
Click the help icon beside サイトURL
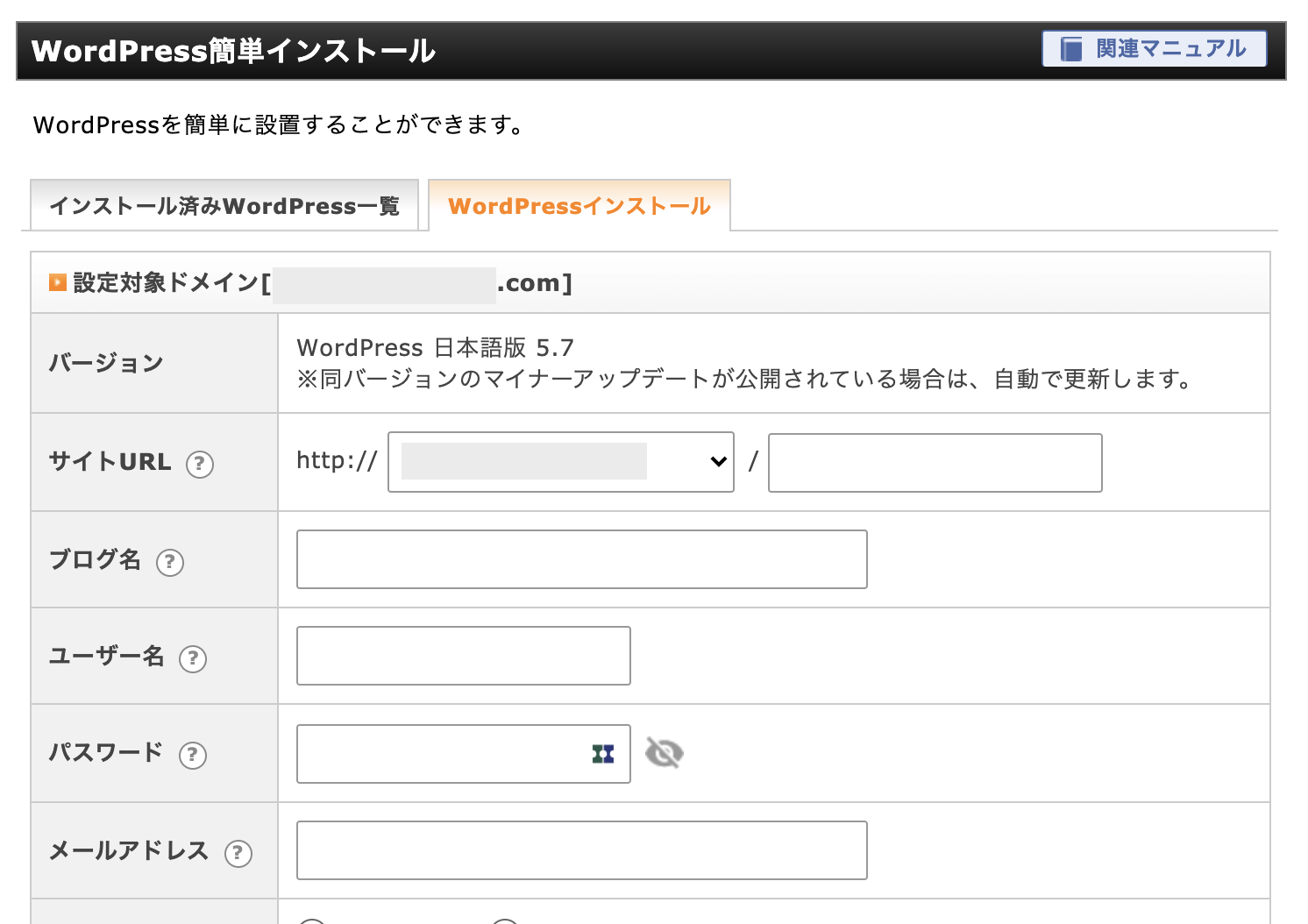(x=200, y=464)
